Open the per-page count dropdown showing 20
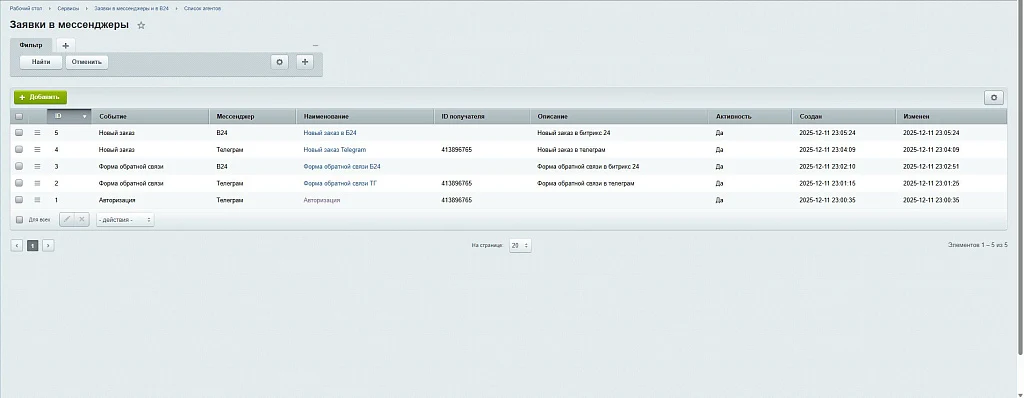This screenshot has height=398, width=1024. click(520, 246)
